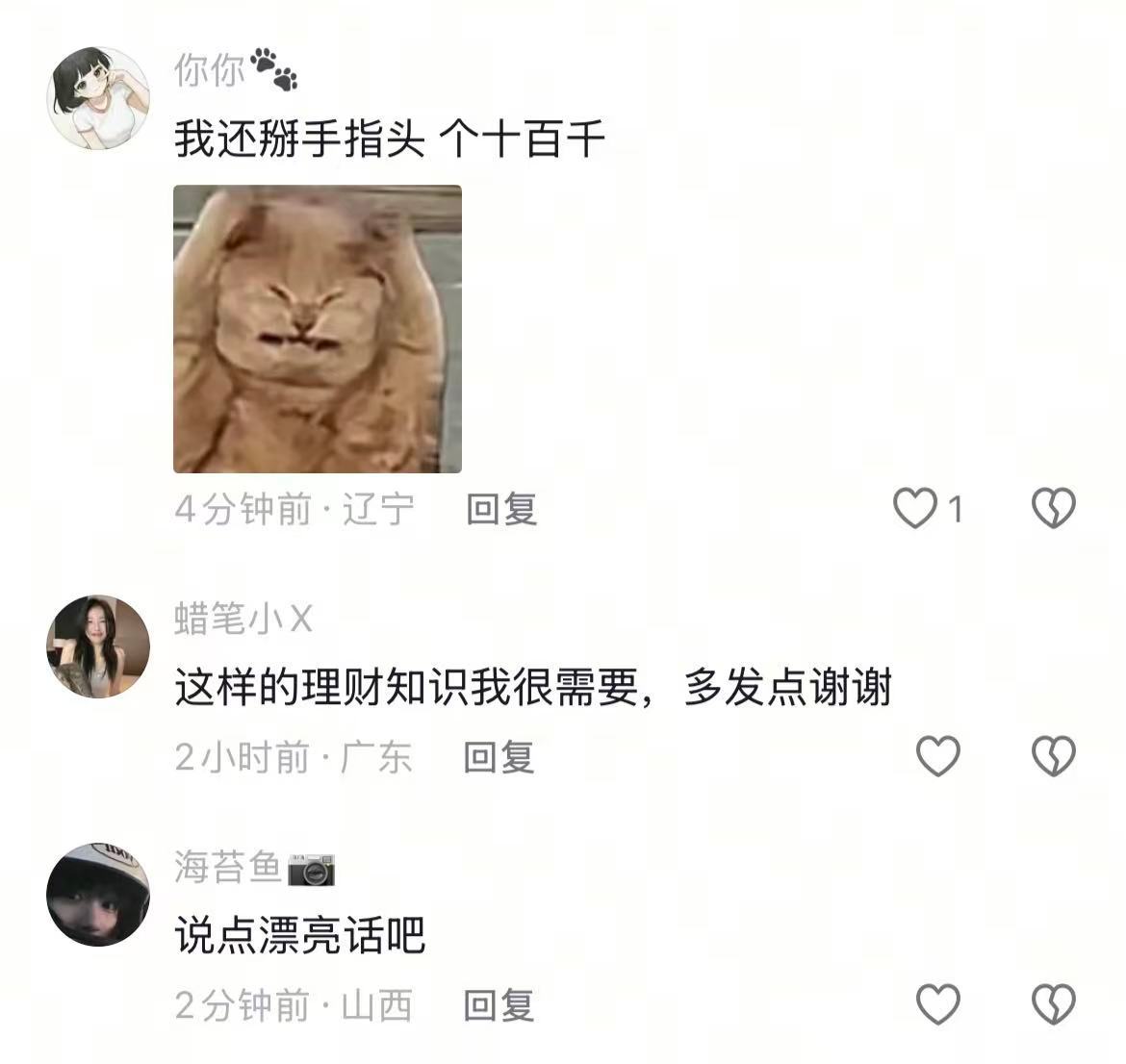Select comment text 说点漂亮话吧

300,935
